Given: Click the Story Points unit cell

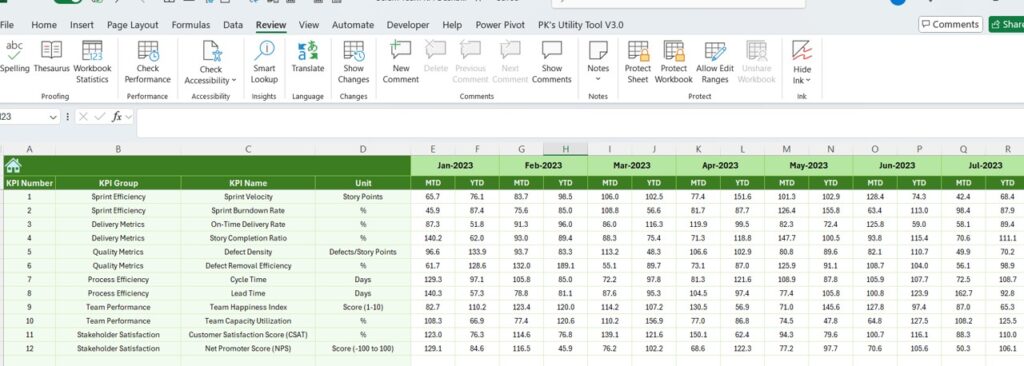Looking at the screenshot, I should (363, 197).
